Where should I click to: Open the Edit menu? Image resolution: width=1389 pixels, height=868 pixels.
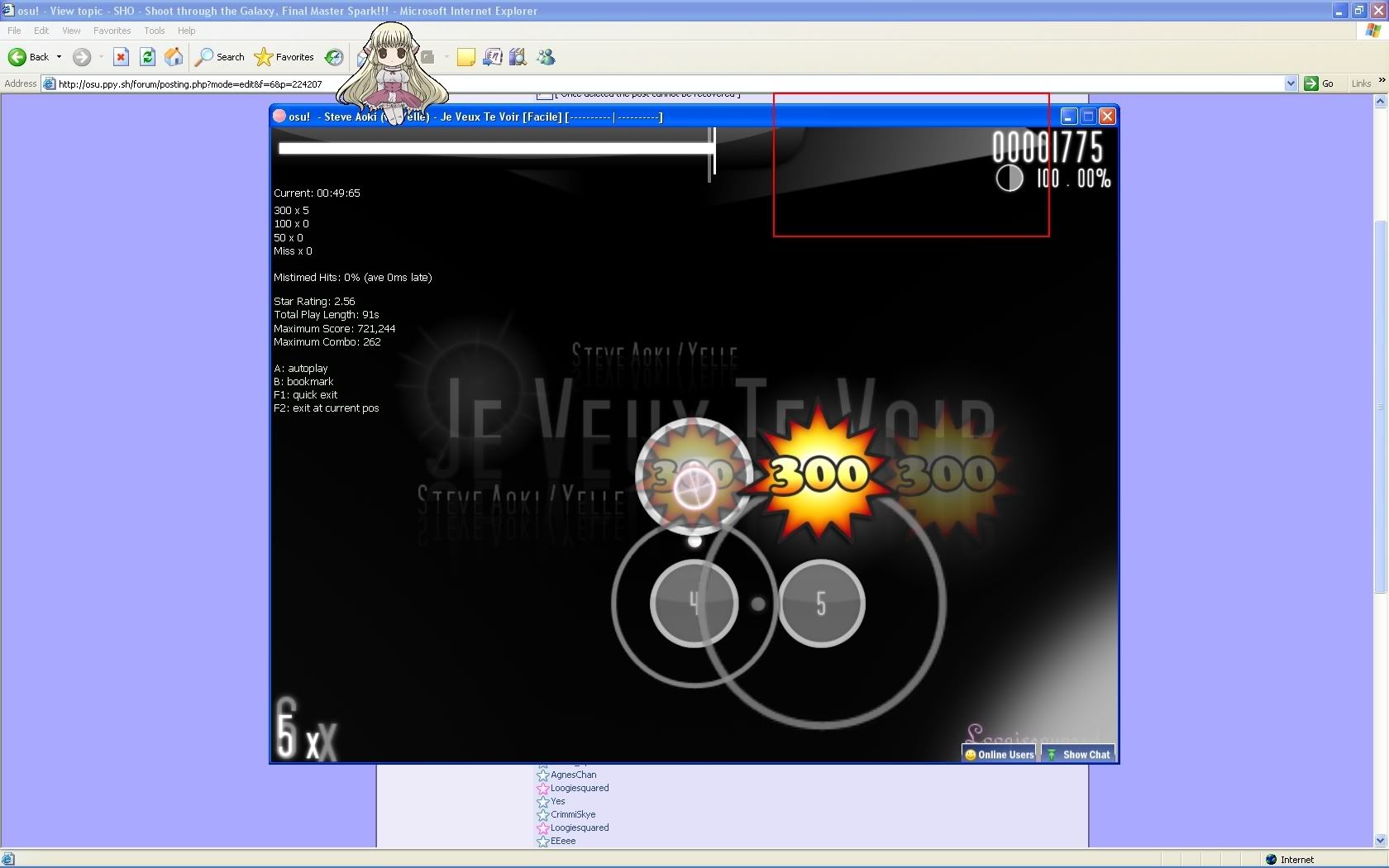coord(41,31)
